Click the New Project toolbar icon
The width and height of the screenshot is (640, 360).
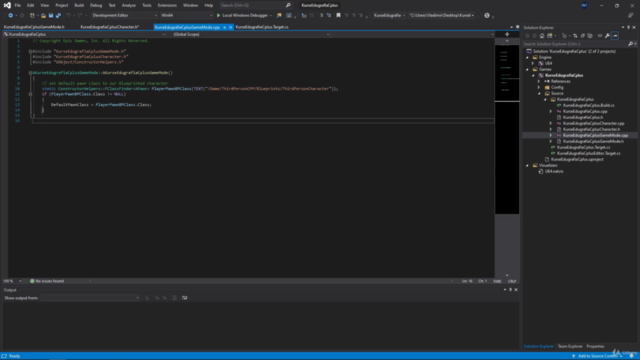tap(32, 16)
